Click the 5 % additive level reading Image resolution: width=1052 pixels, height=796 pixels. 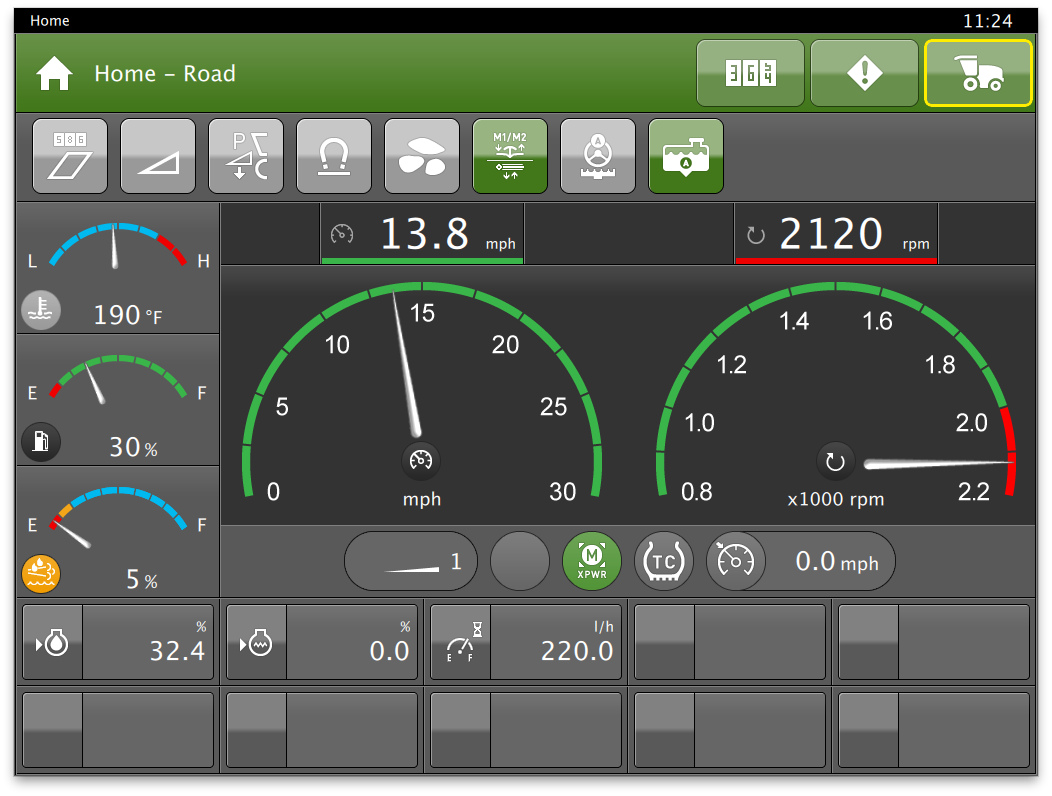point(142,579)
